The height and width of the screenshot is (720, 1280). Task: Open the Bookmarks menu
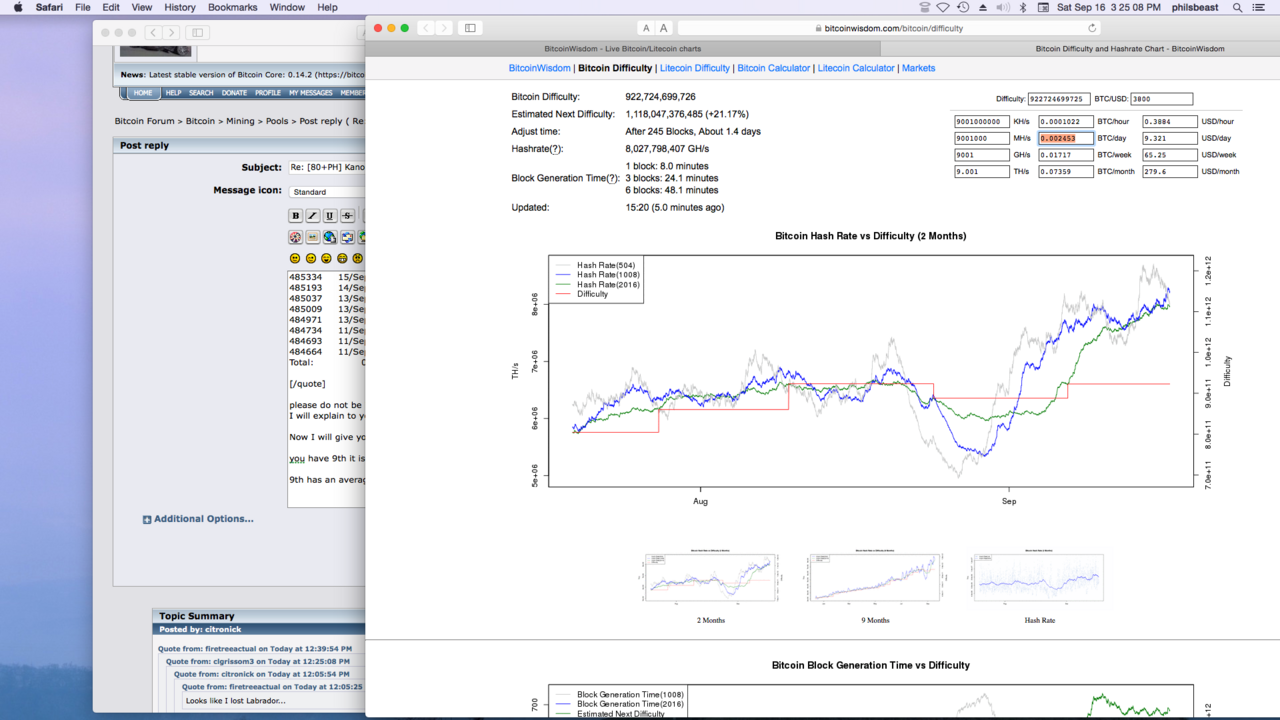click(x=233, y=7)
